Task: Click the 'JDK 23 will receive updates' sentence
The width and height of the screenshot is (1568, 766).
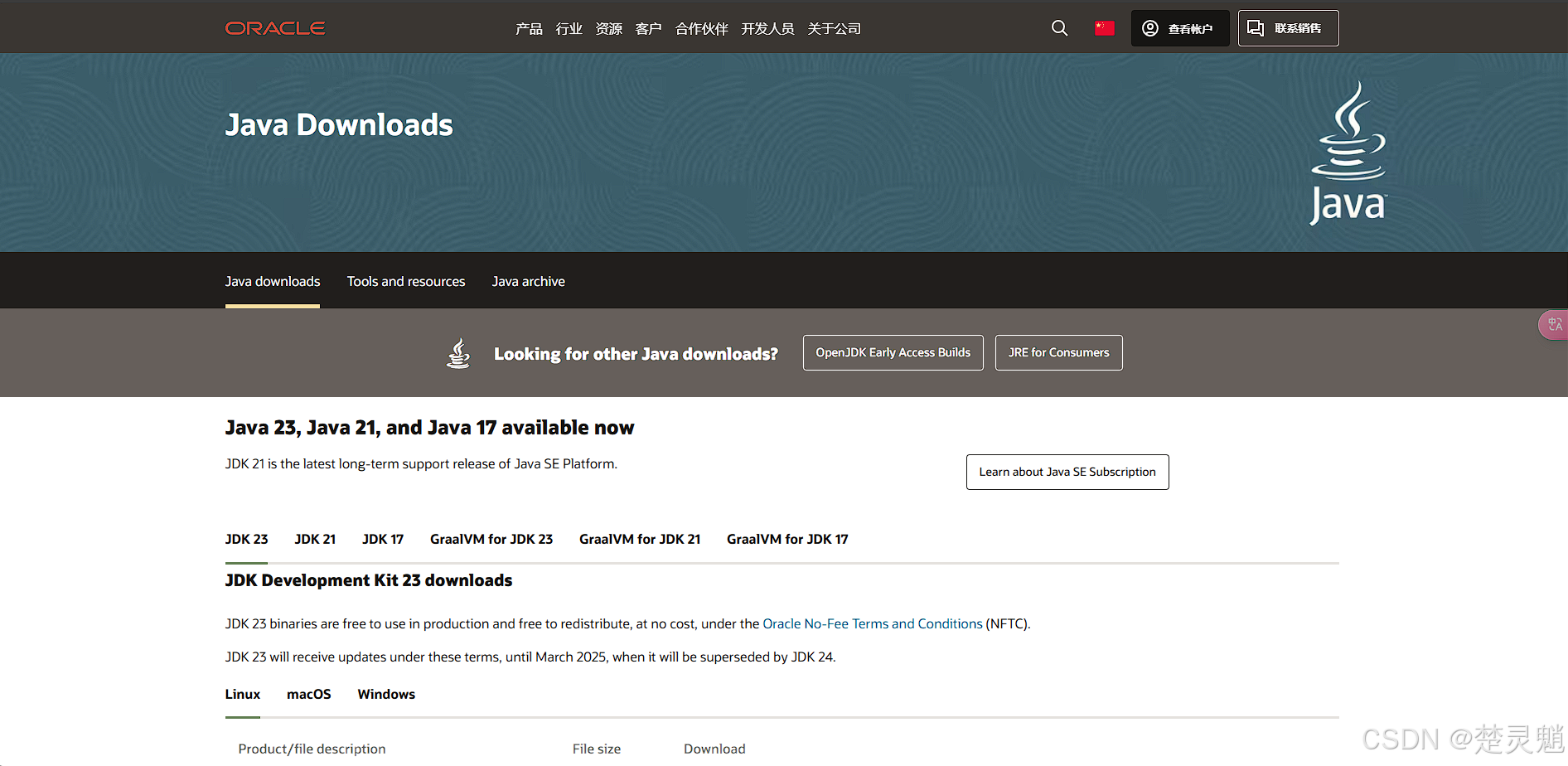Action: [x=530, y=657]
